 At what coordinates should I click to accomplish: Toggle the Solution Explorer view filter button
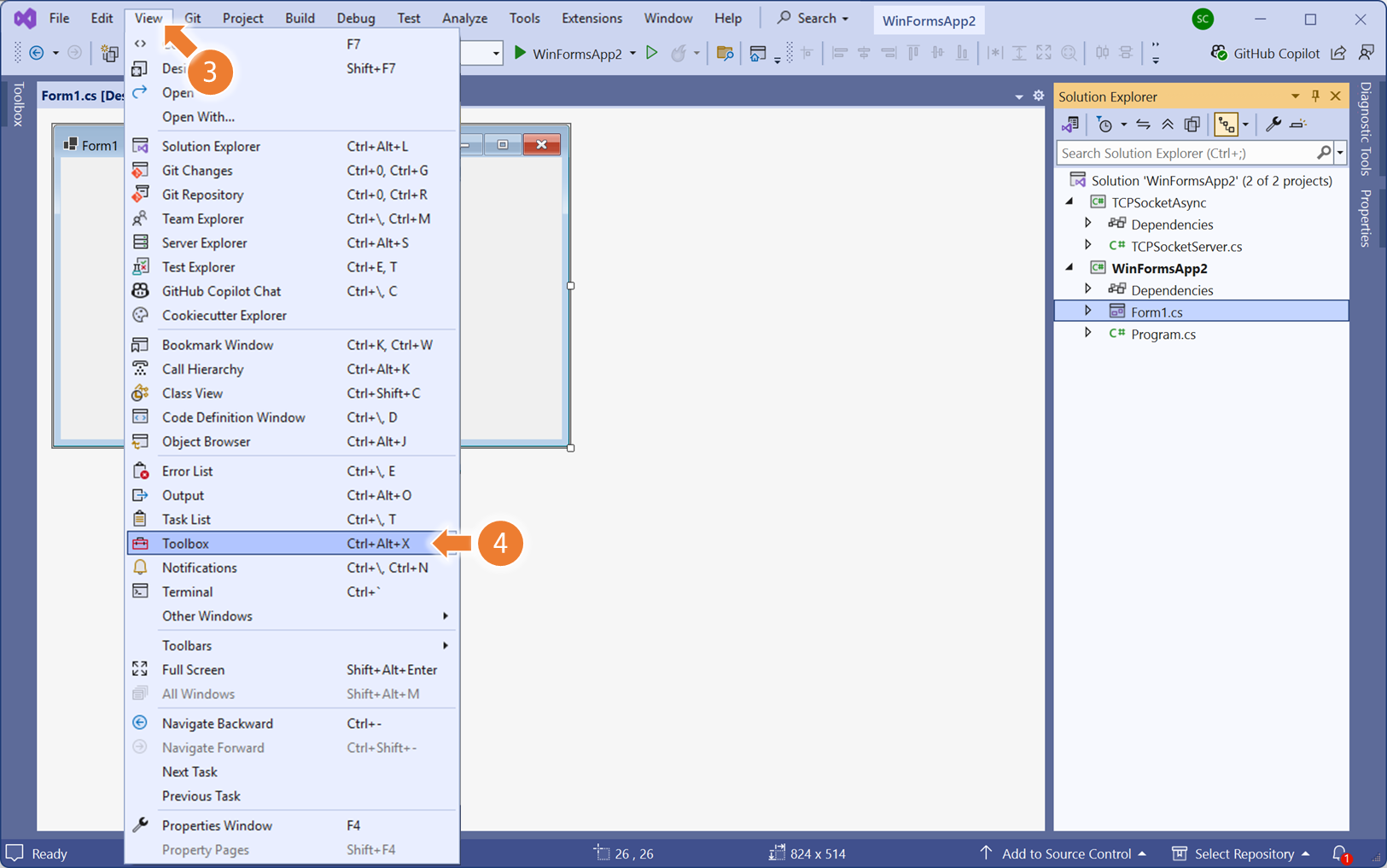click(1227, 125)
